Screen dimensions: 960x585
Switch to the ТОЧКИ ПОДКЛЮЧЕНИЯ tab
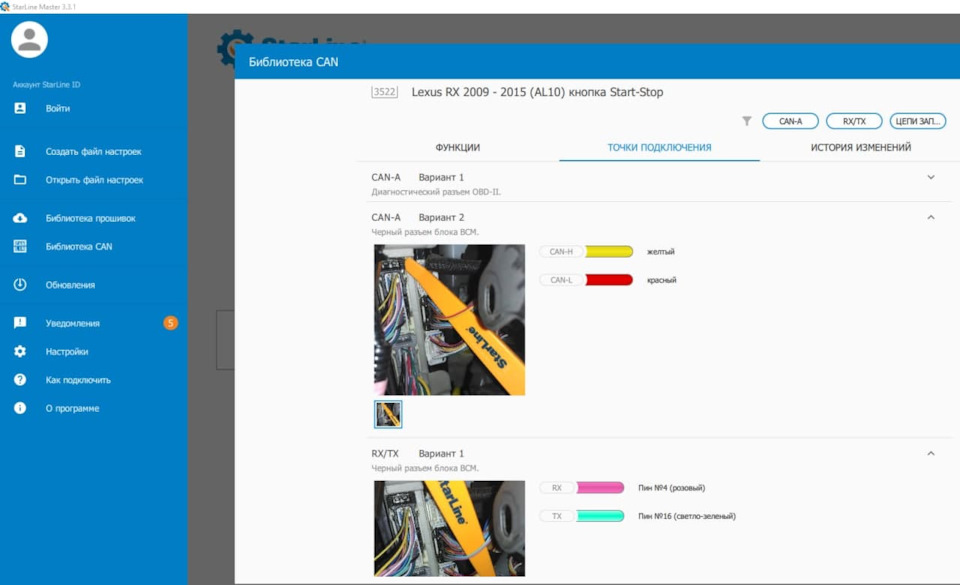tap(659, 147)
